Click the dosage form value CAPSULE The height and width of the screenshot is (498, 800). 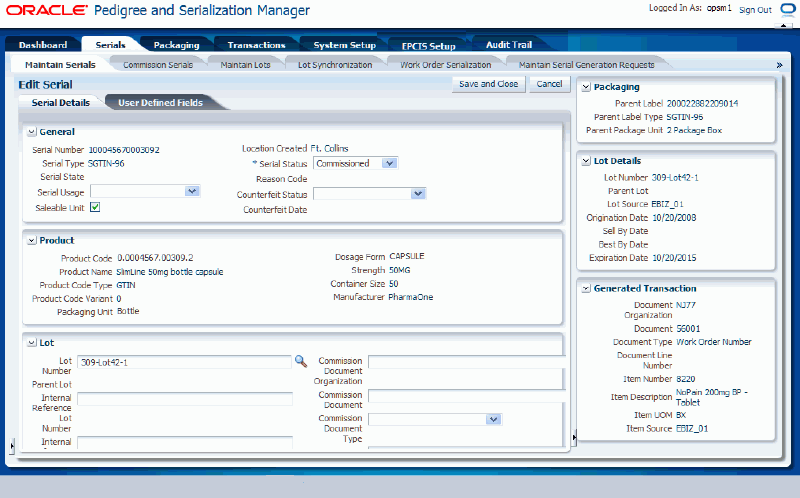(407, 256)
